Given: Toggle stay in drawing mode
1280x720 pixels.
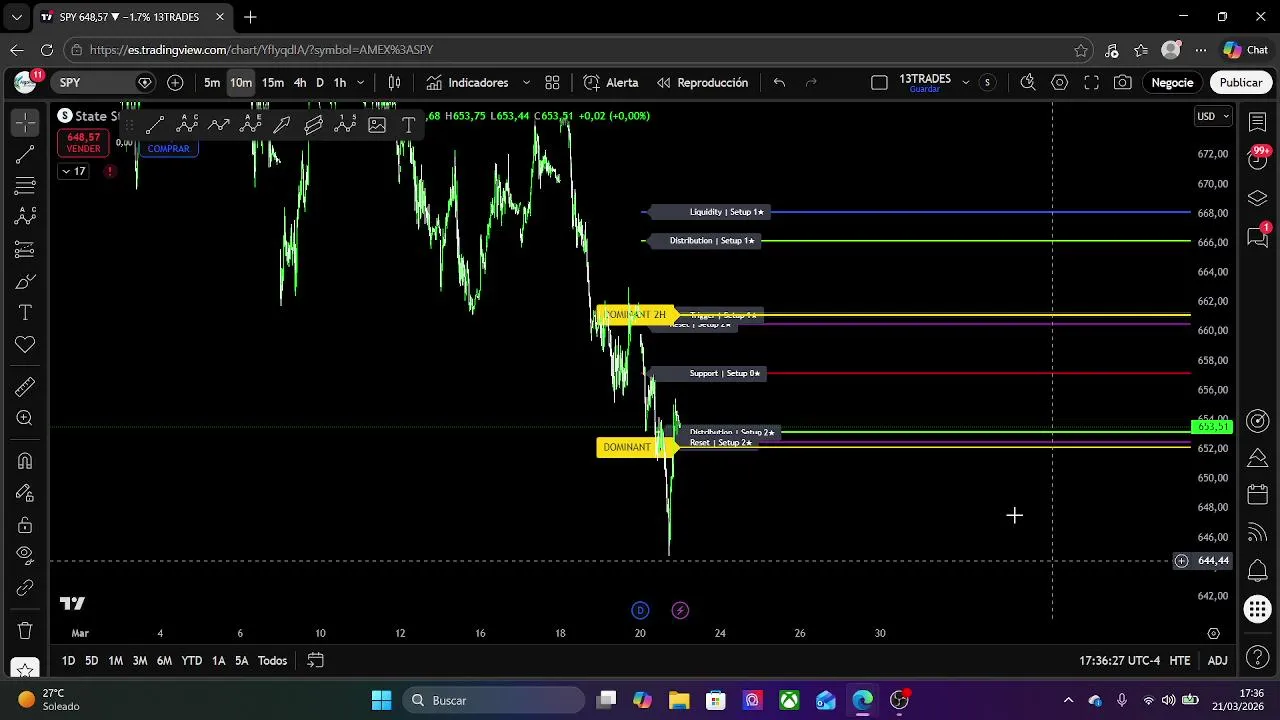Looking at the screenshot, I should (x=25, y=493).
